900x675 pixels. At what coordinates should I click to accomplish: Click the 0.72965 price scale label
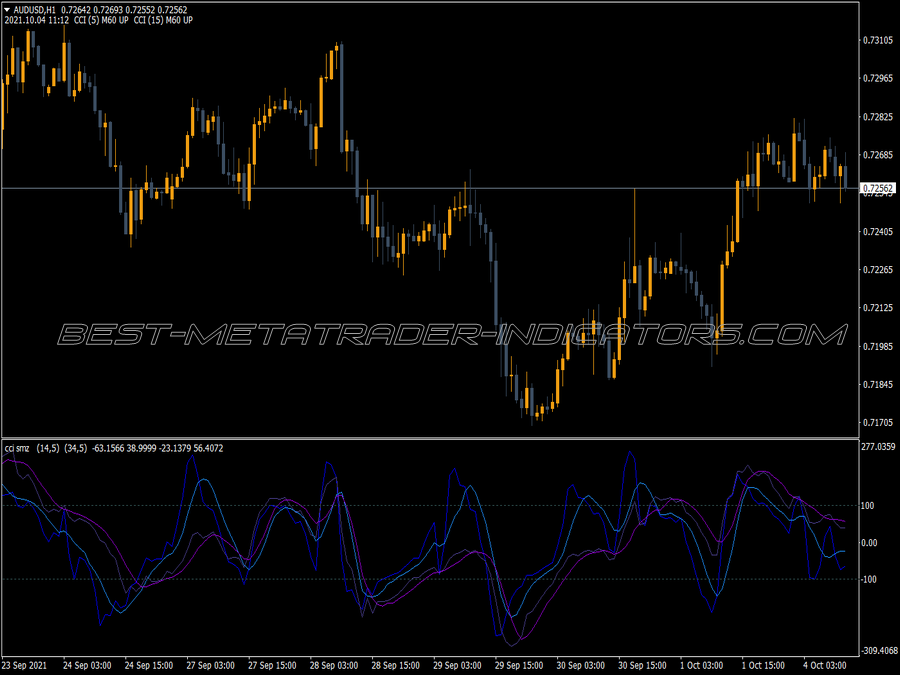click(878, 78)
